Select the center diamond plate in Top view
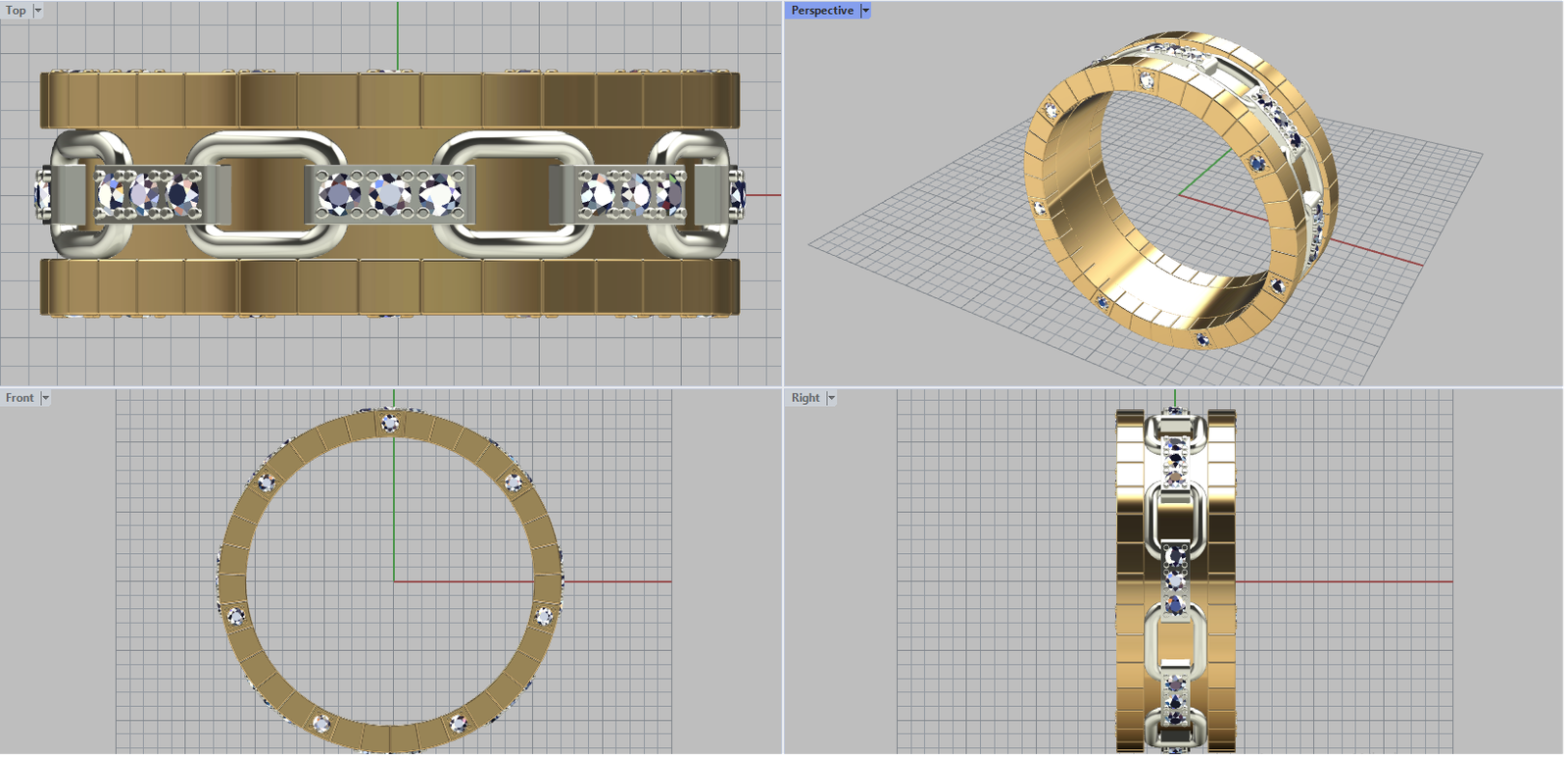The height and width of the screenshot is (757, 1568). 390,194
